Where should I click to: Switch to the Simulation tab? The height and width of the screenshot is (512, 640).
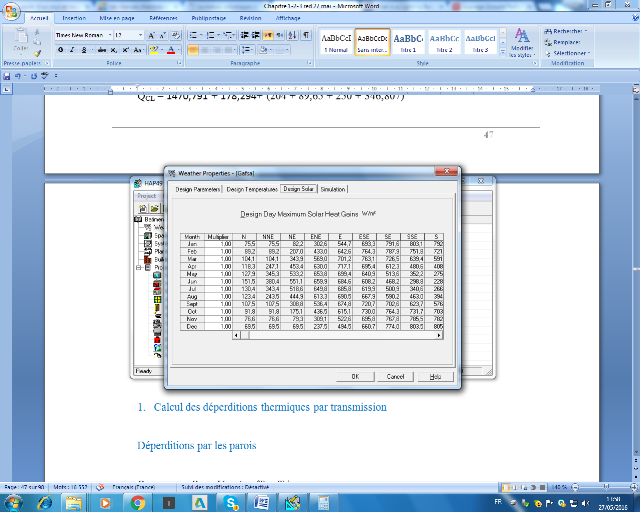point(333,188)
